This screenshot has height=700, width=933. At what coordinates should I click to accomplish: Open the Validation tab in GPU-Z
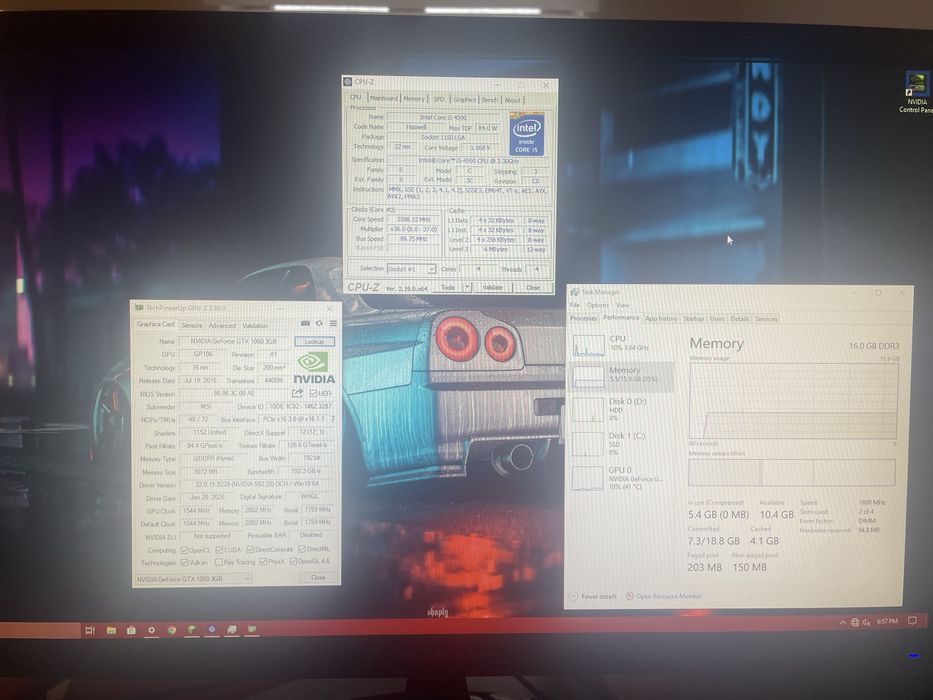click(x=255, y=326)
